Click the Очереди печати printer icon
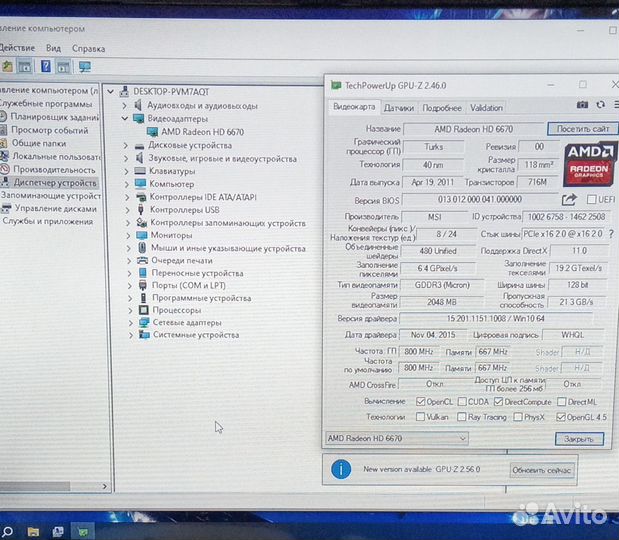Image resolution: width=619 pixels, height=540 pixels. (x=142, y=261)
